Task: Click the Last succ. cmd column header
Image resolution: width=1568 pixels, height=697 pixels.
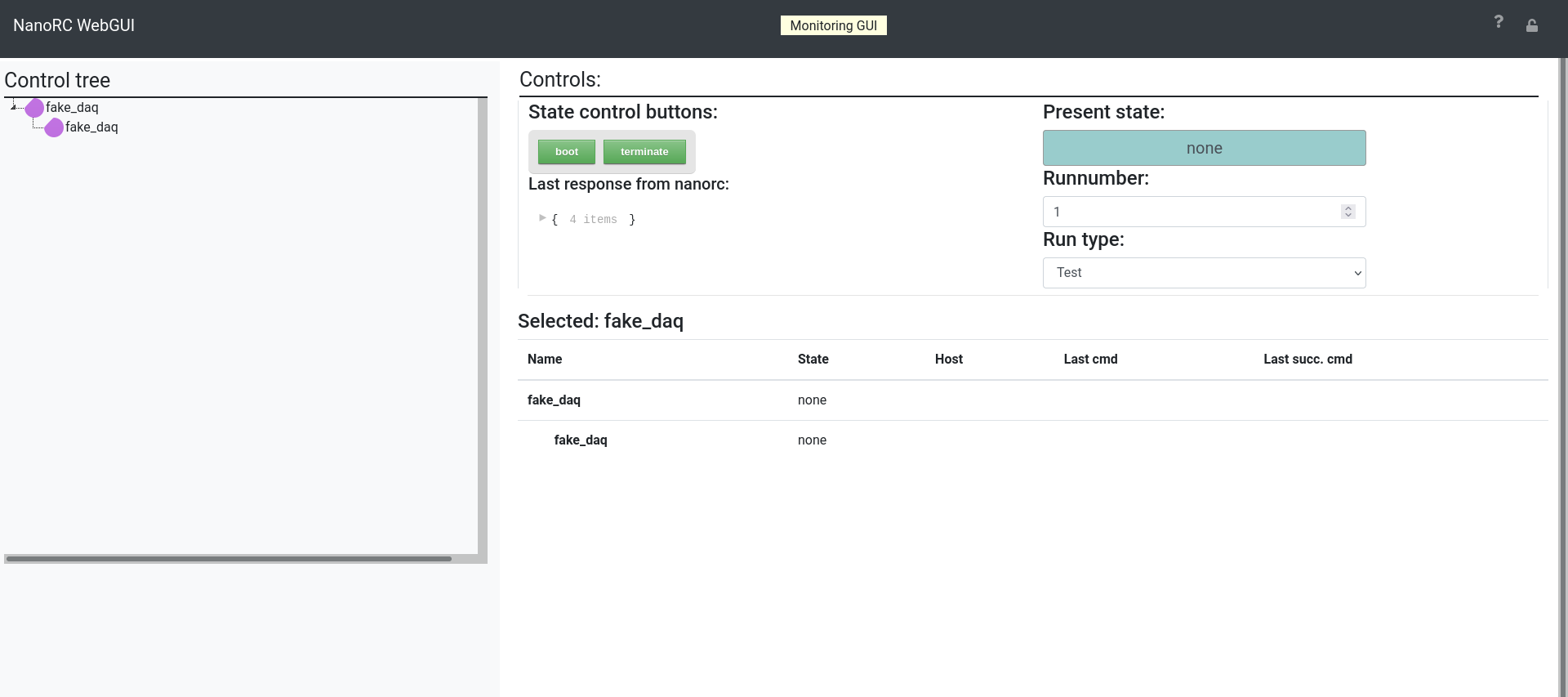Action: [1307, 359]
